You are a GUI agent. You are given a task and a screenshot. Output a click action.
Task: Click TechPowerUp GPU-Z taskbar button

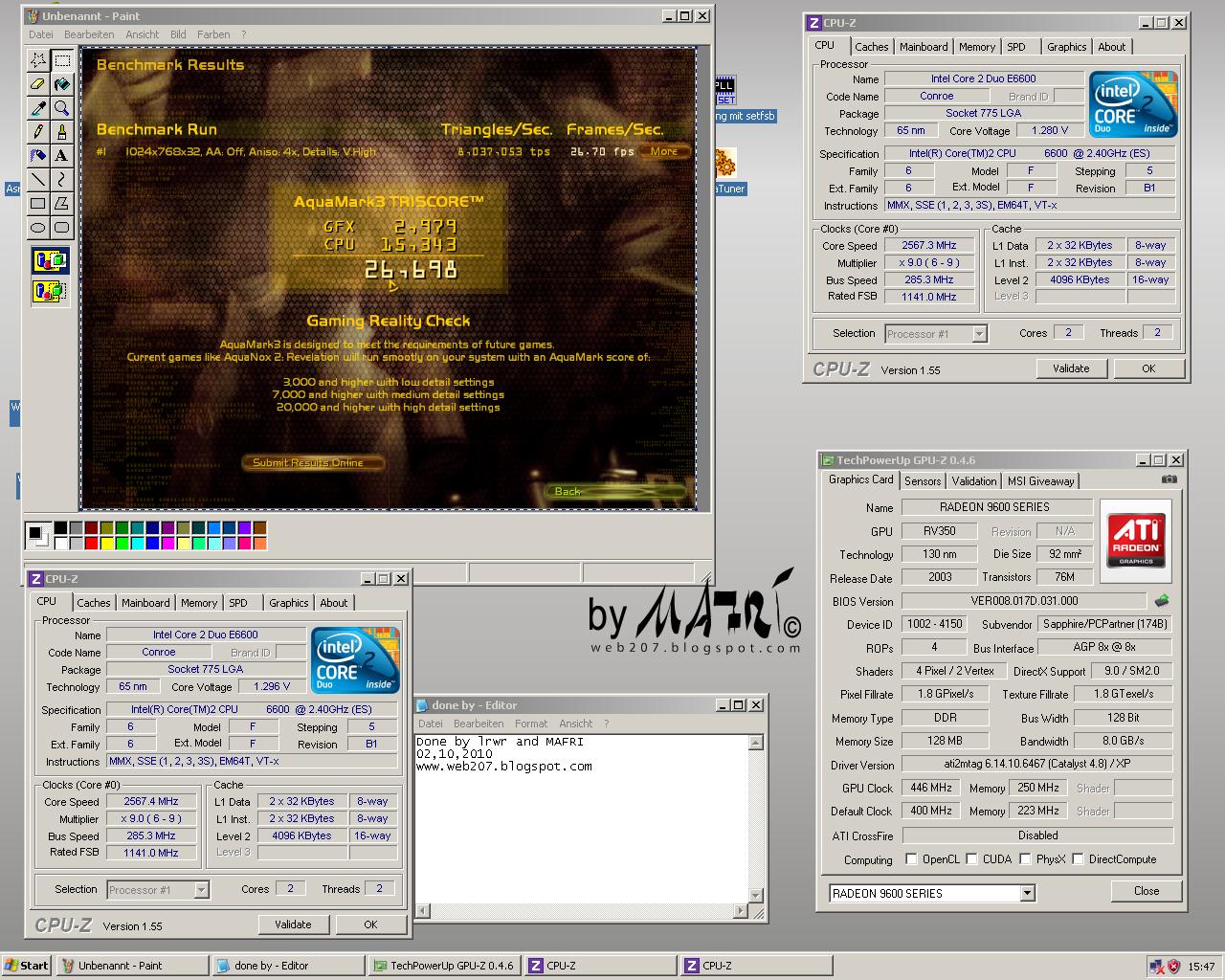coord(443,966)
